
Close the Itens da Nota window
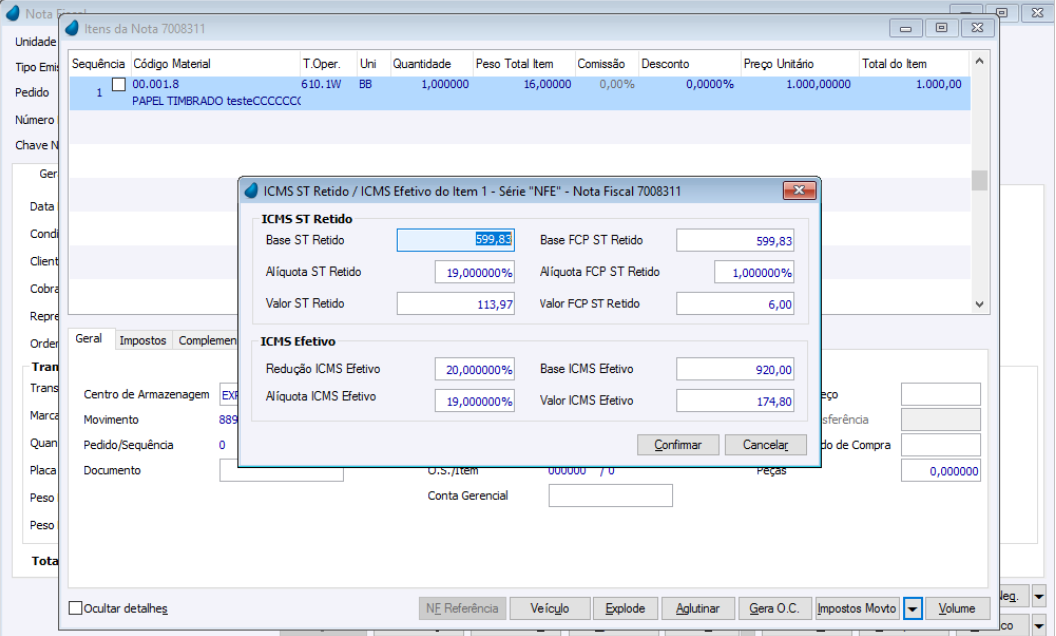pyautogui.click(x=977, y=28)
